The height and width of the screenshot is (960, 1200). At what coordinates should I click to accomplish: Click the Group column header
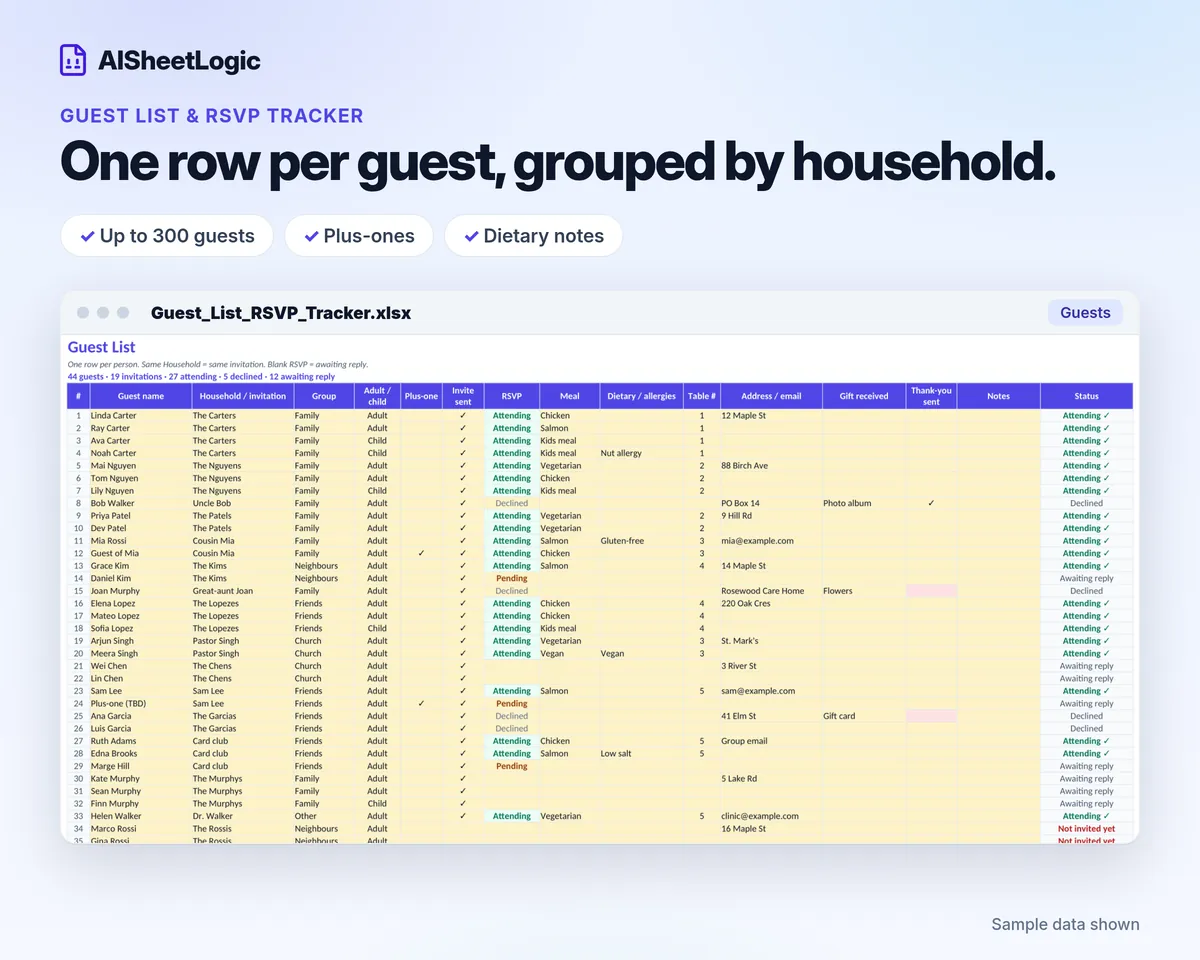(x=324, y=396)
